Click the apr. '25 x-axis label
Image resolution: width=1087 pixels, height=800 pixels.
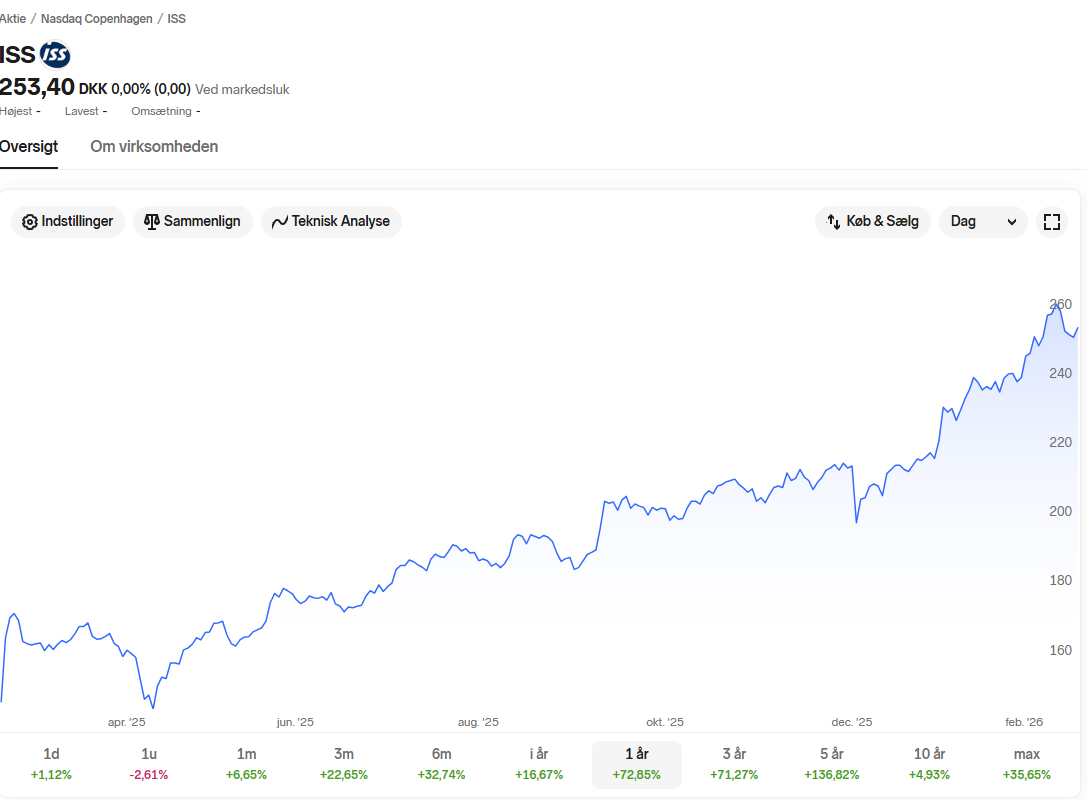pos(127,722)
